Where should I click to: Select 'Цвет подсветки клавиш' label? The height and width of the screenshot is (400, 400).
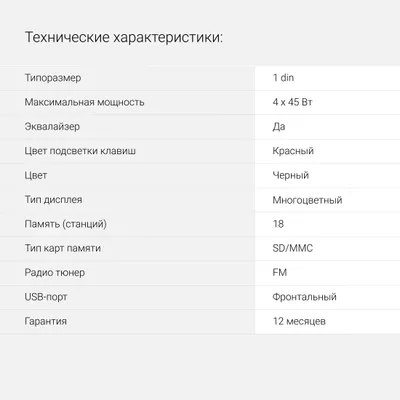80,151
